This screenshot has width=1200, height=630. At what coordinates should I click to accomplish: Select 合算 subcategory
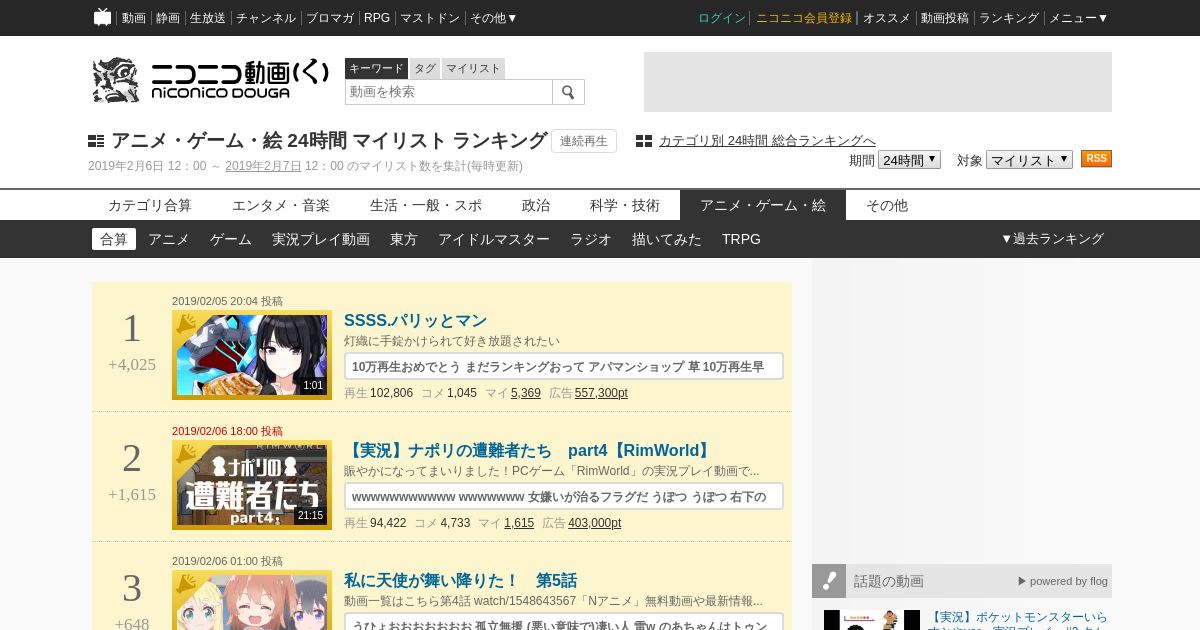[114, 239]
